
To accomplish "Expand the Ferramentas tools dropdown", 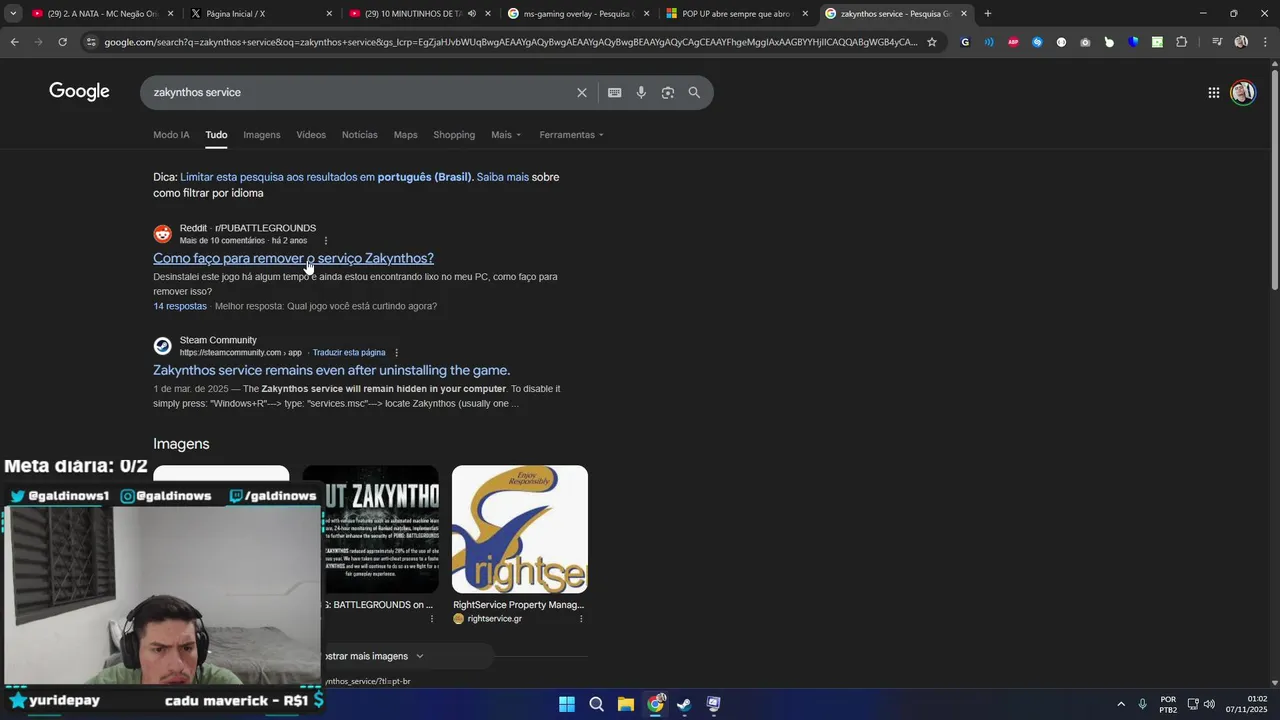I will click(x=571, y=135).
